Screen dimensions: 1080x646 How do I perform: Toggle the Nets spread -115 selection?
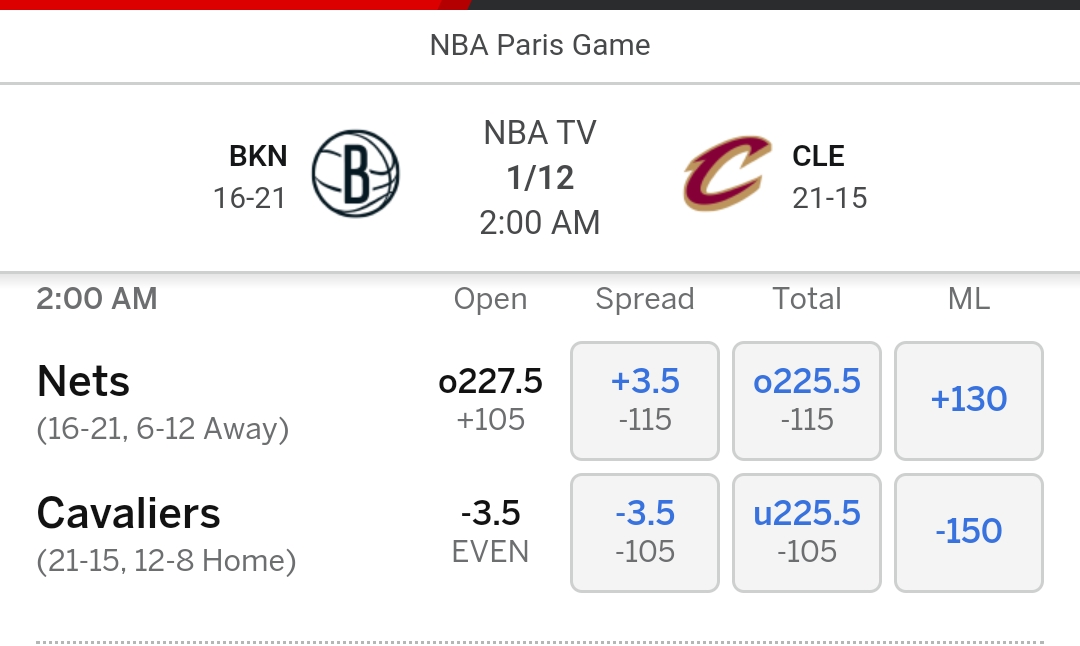pos(644,420)
